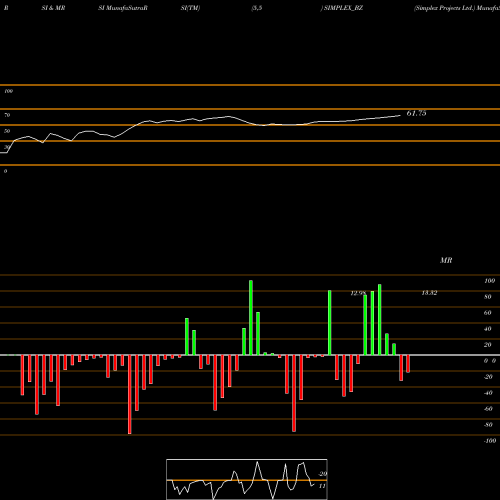This screenshot has height=500, width=500.
Task: Click the SI MunafaSutraR header text
Action: tap(123, 8)
